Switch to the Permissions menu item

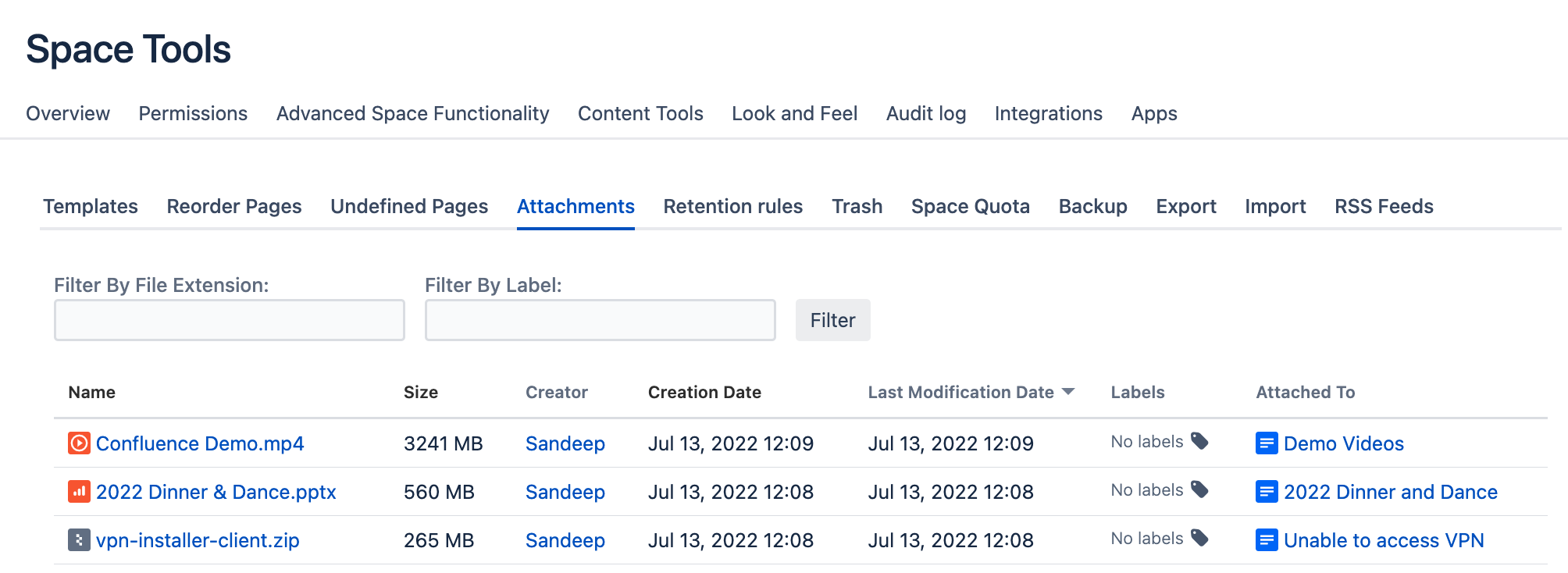[x=193, y=113]
